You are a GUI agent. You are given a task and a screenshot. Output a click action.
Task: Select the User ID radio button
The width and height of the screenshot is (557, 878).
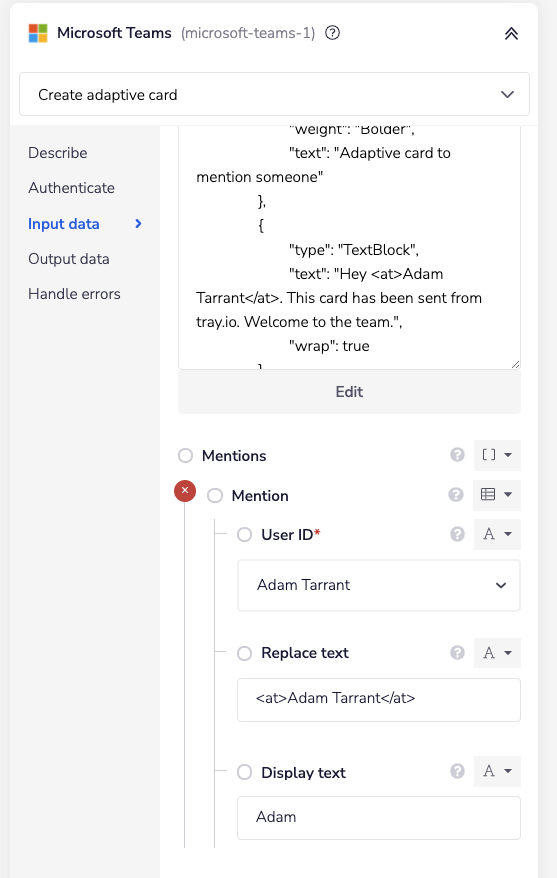coord(245,535)
